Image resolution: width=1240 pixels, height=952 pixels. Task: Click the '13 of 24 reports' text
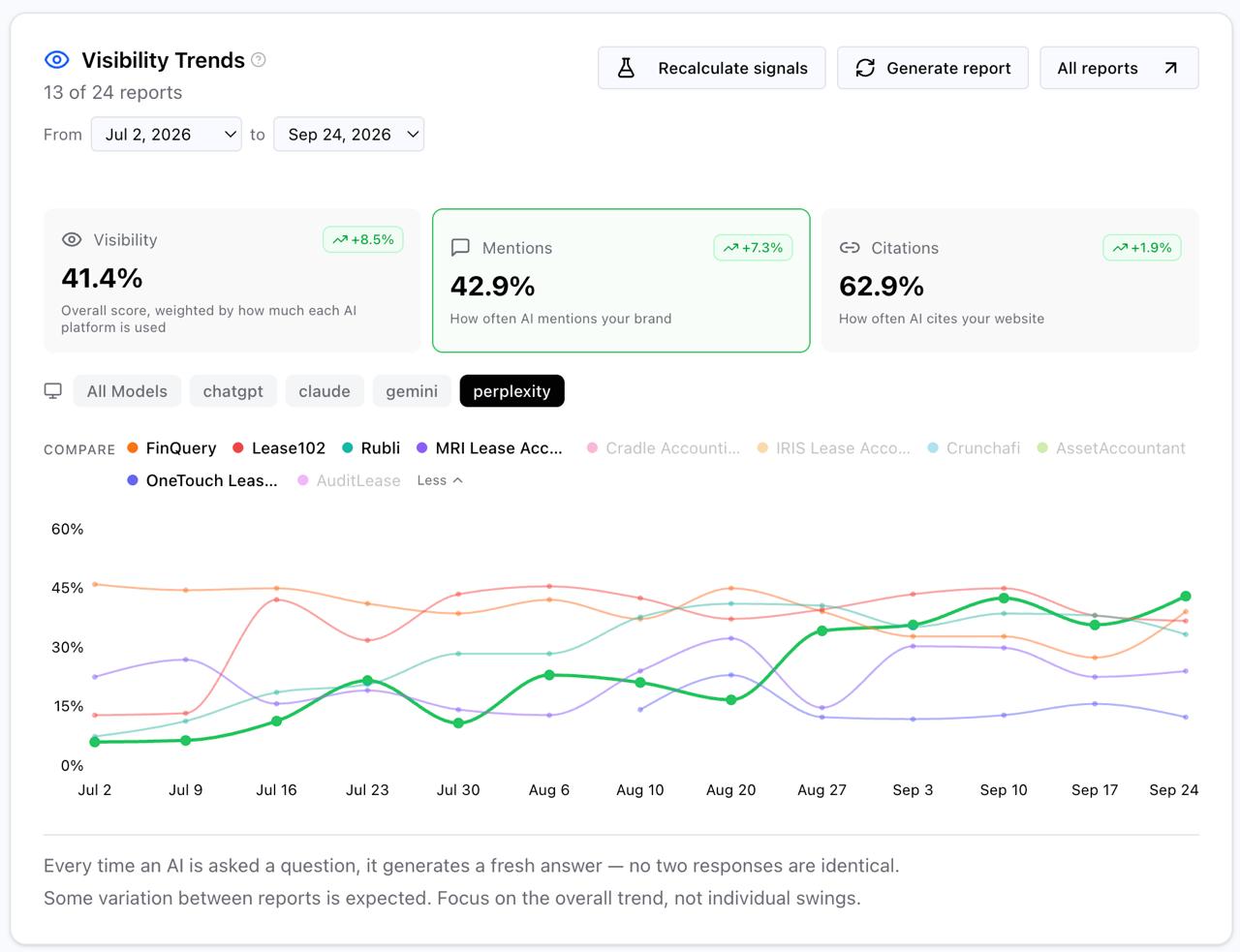tap(112, 93)
